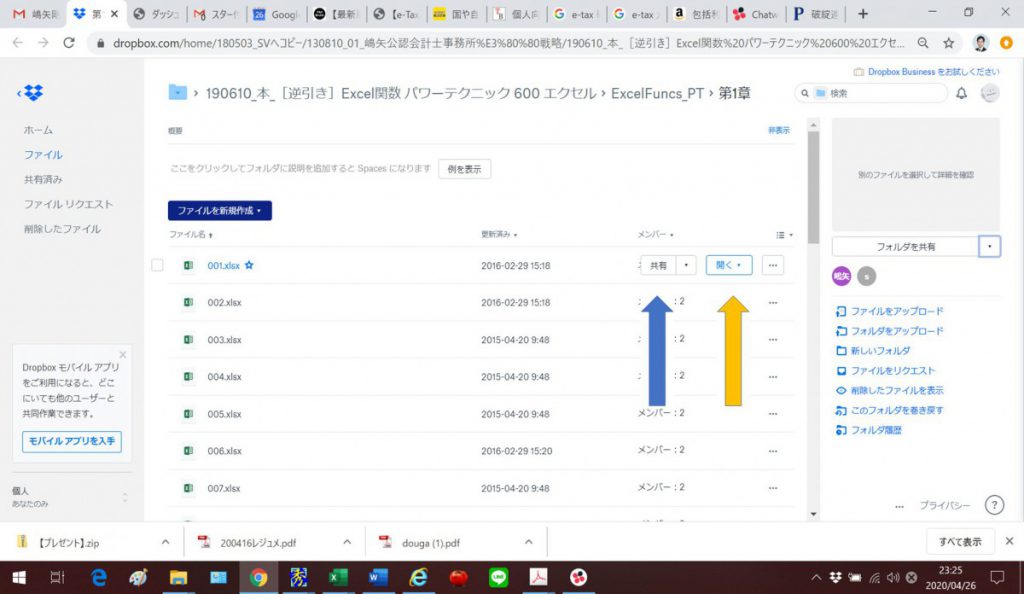The image size is (1024, 594).
Task: Open the Excel app on the taskbar
Action: pos(338,577)
